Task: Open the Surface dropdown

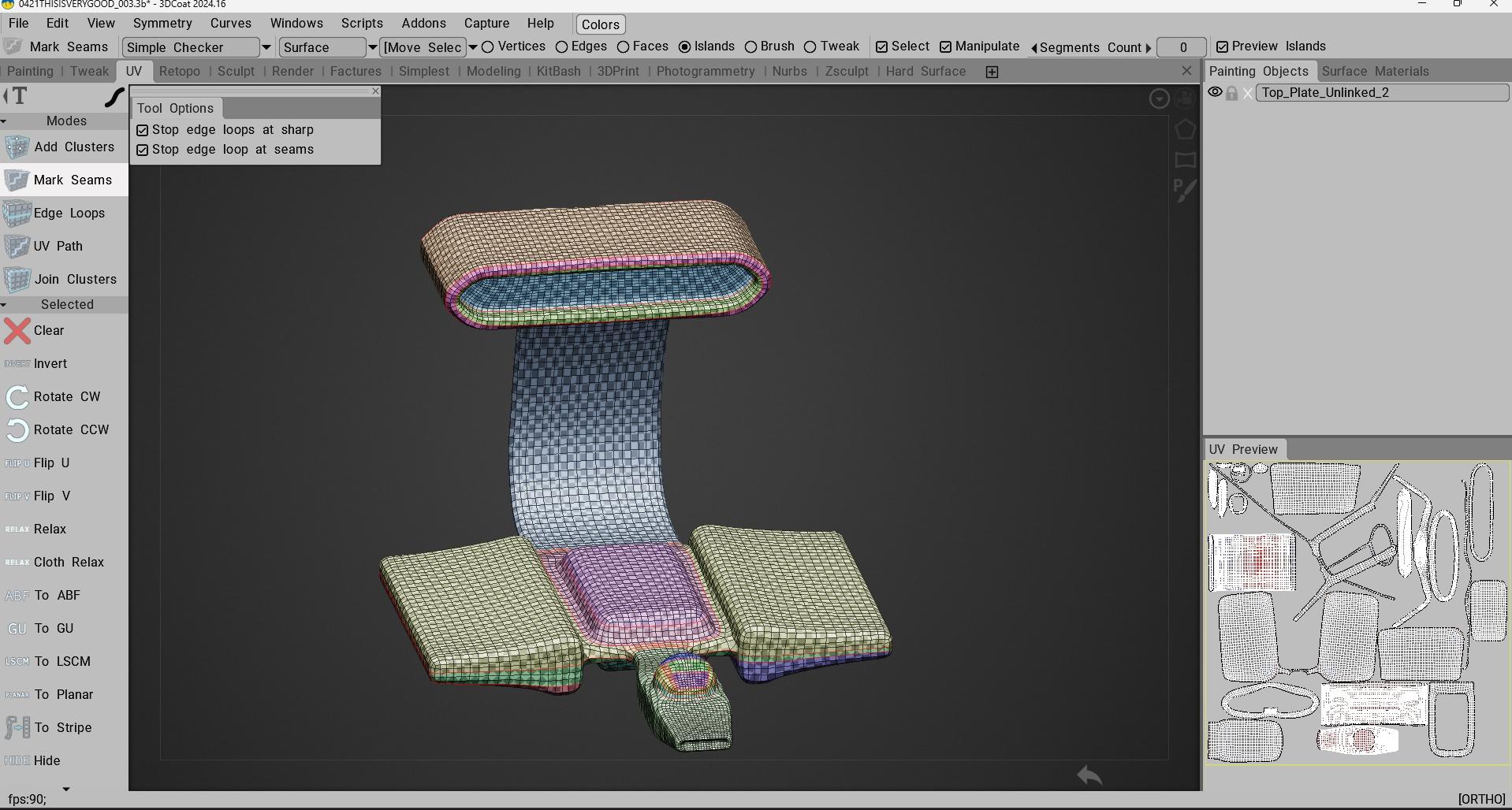Action: tap(372, 47)
